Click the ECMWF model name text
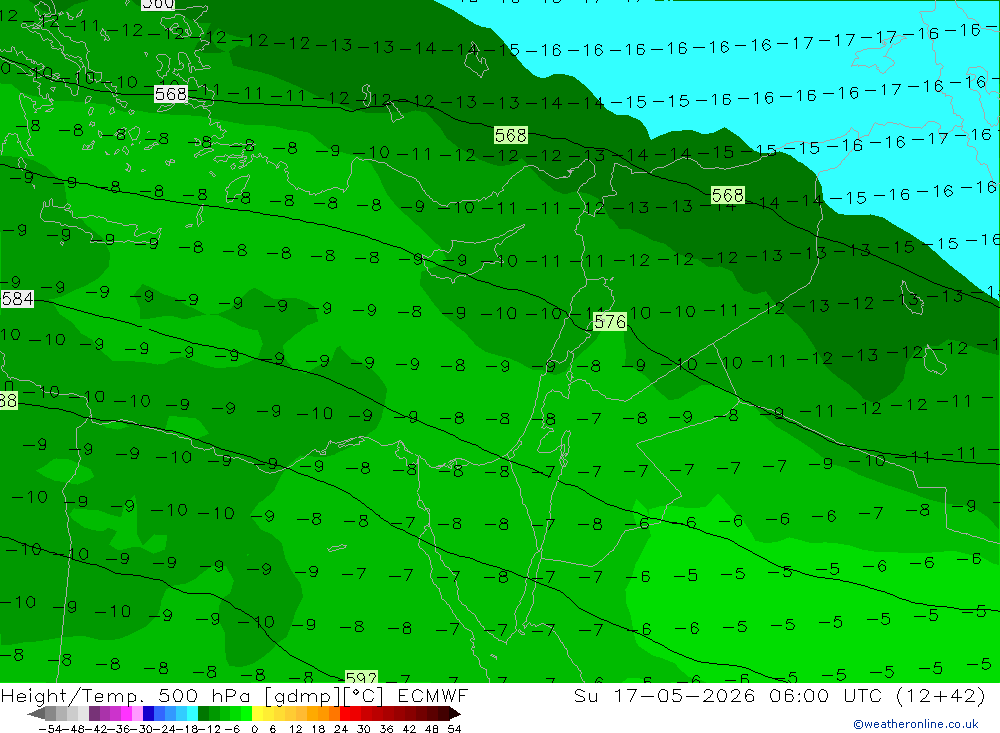The width and height of the screenshot is (1000, 733). click(432, 696)
